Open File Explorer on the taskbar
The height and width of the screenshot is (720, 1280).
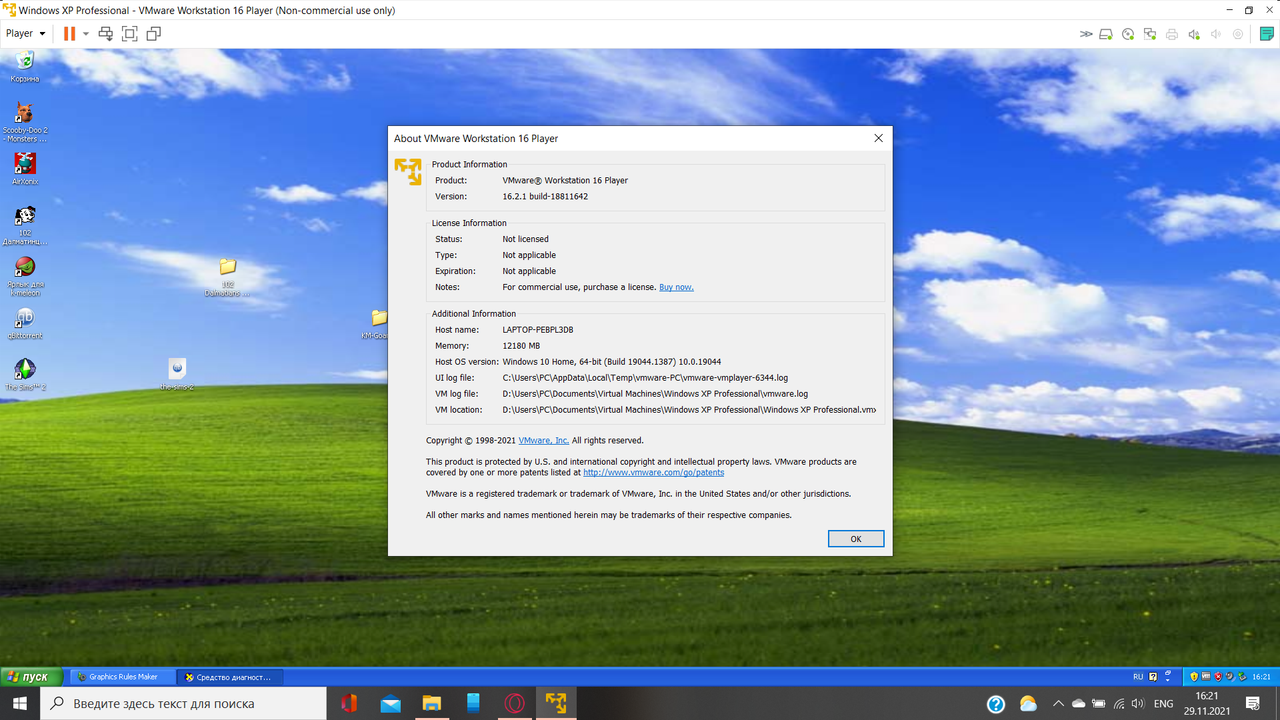coord(431,704)
